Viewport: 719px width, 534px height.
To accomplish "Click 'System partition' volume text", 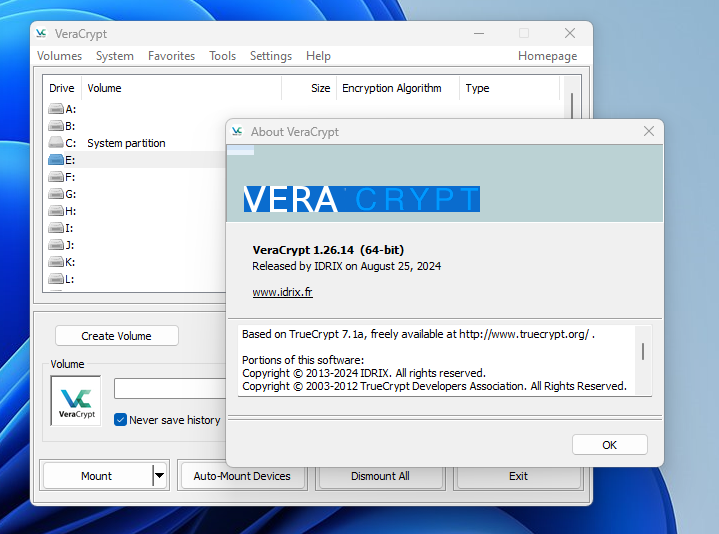I will [x=126, y=143].
